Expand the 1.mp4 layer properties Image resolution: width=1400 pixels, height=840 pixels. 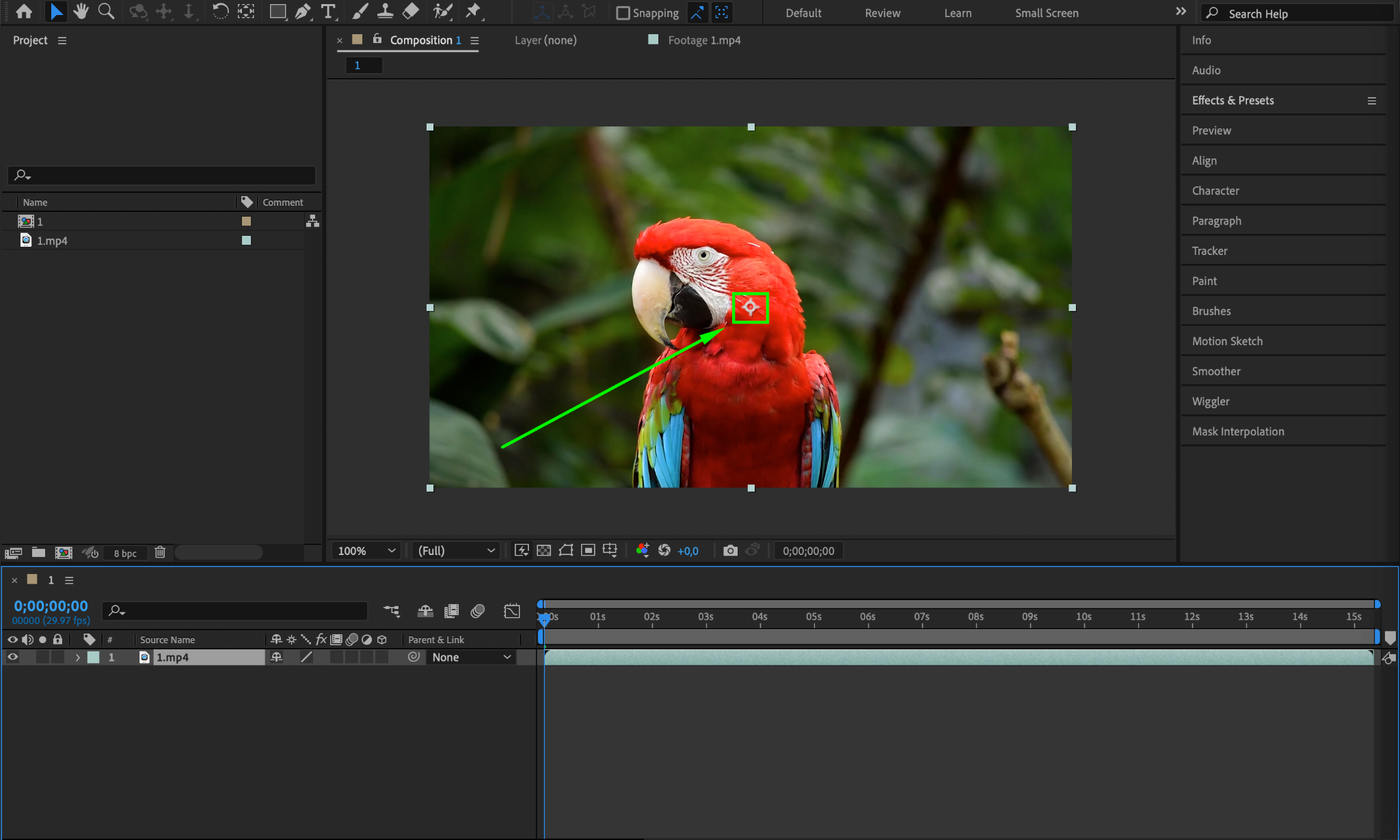(78, 658)
